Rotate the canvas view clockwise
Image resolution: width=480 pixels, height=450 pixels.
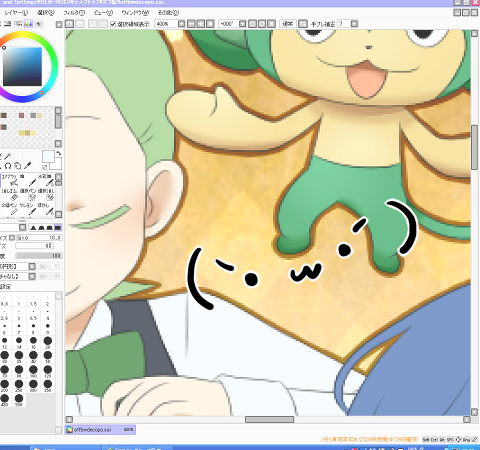coord(262,24)
